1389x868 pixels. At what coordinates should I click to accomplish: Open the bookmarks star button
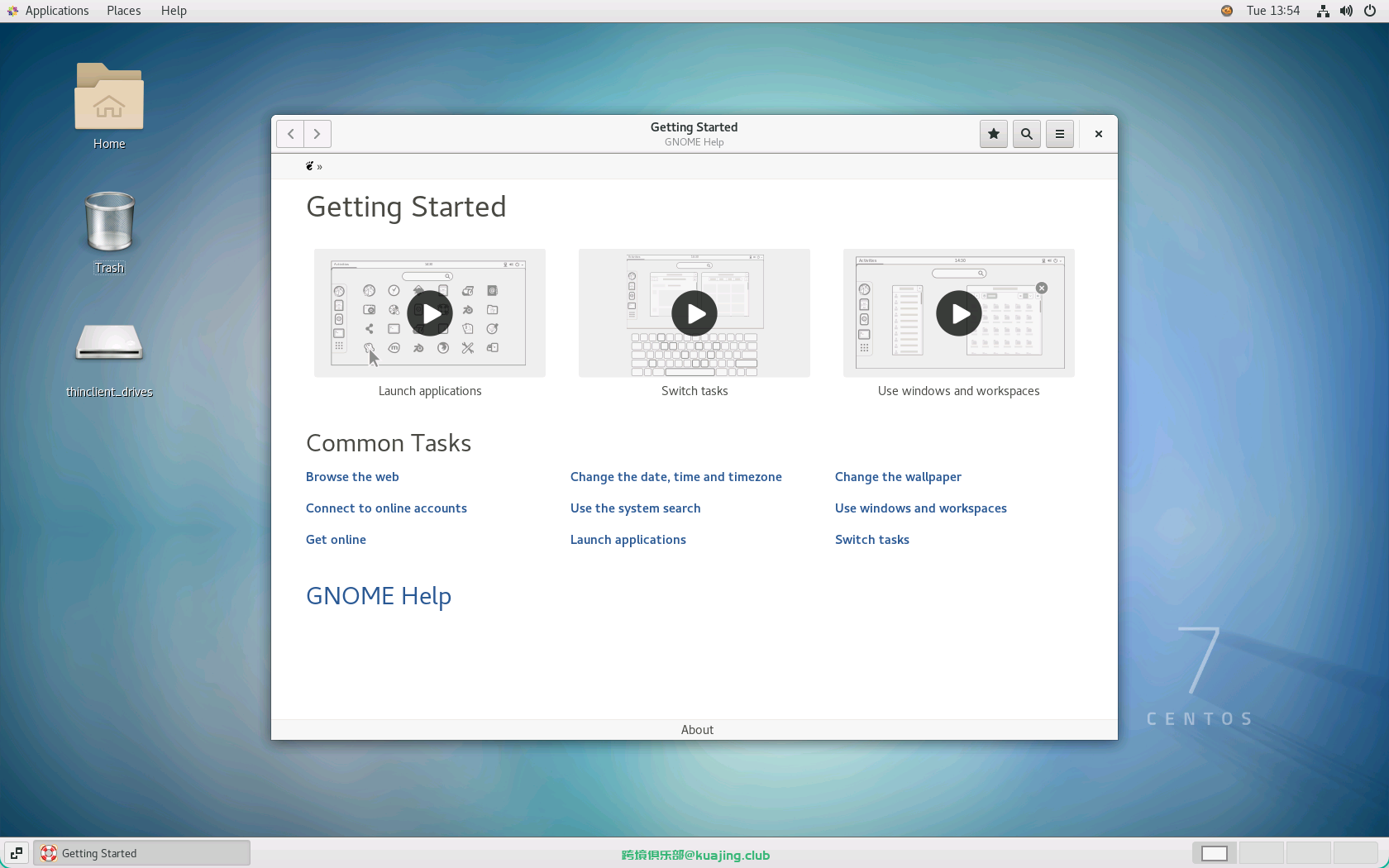pyautogui.click(x=994, y=134)
